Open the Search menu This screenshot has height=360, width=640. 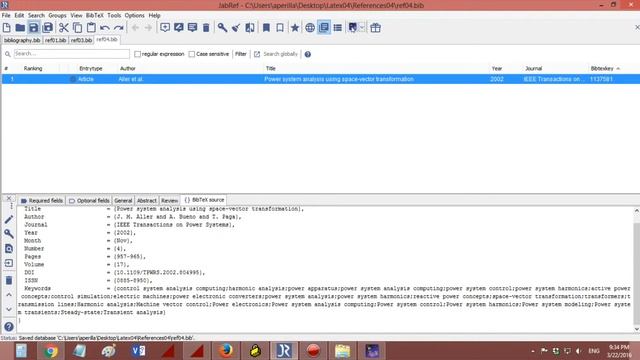36,16
